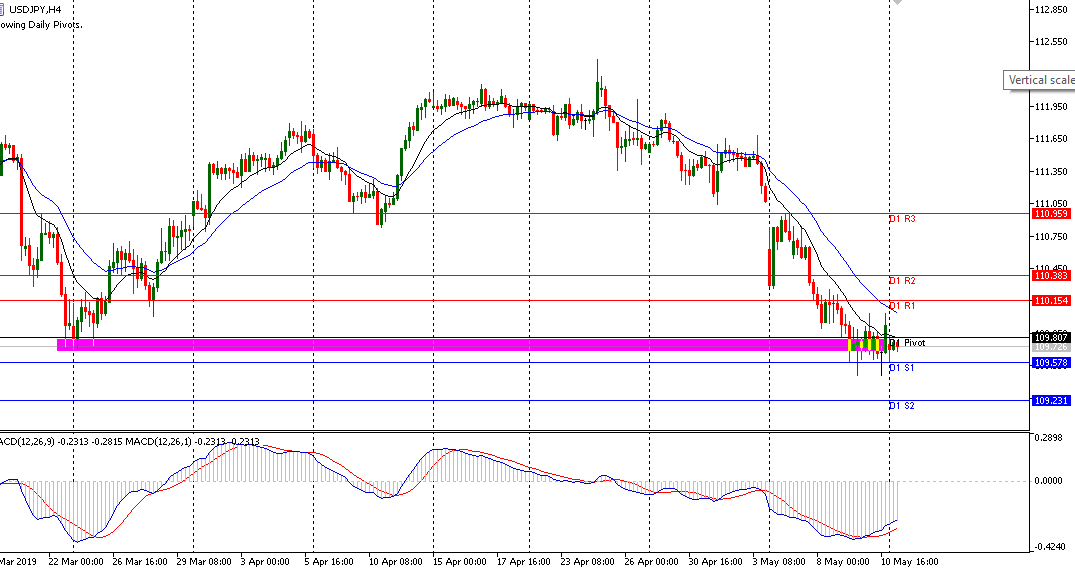Select the D1 S1 support label
Screen dimensions: 1075x573
coord(902,368)
